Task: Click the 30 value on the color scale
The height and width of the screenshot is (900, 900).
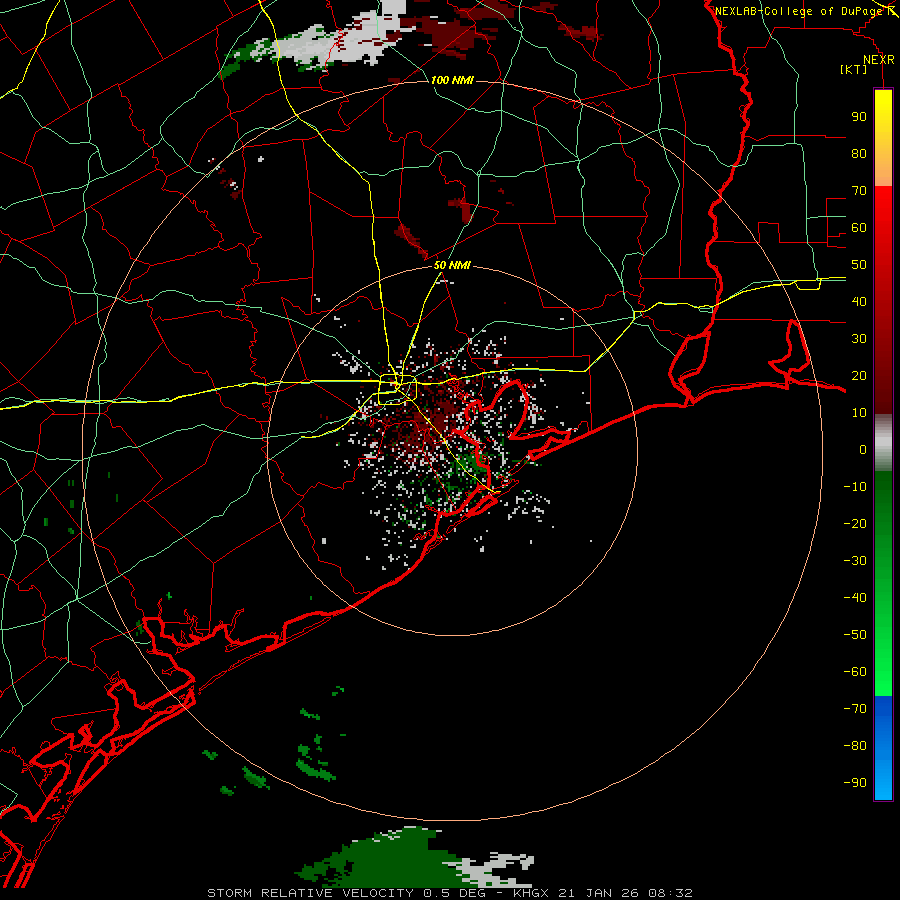Action: coord(859,339)
